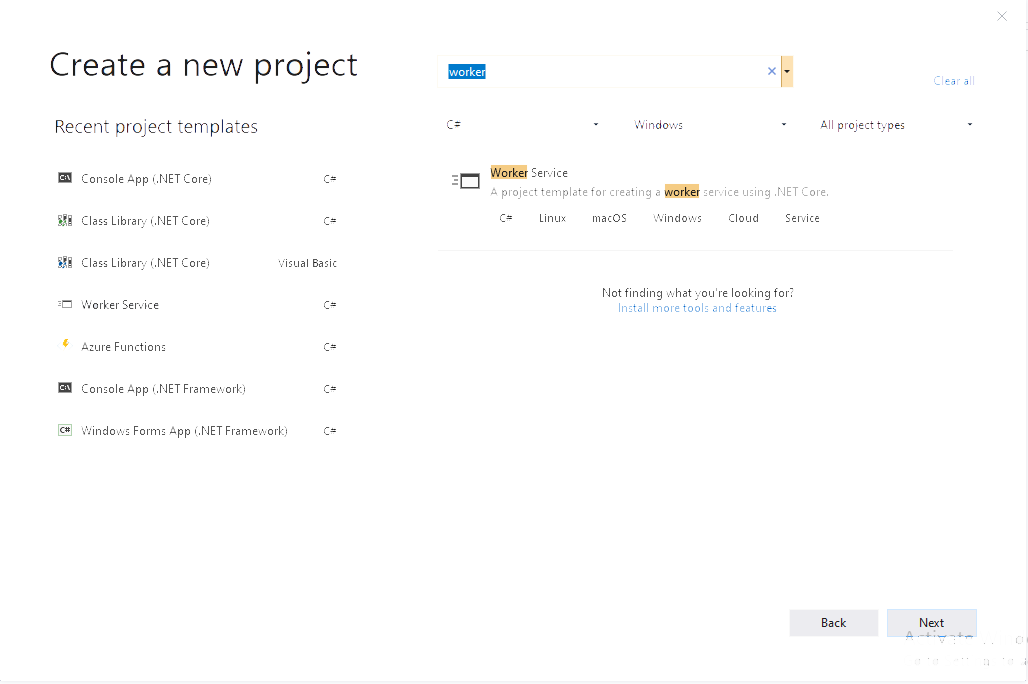Click the Next button
1028x684 pixels.
(931, 622)
